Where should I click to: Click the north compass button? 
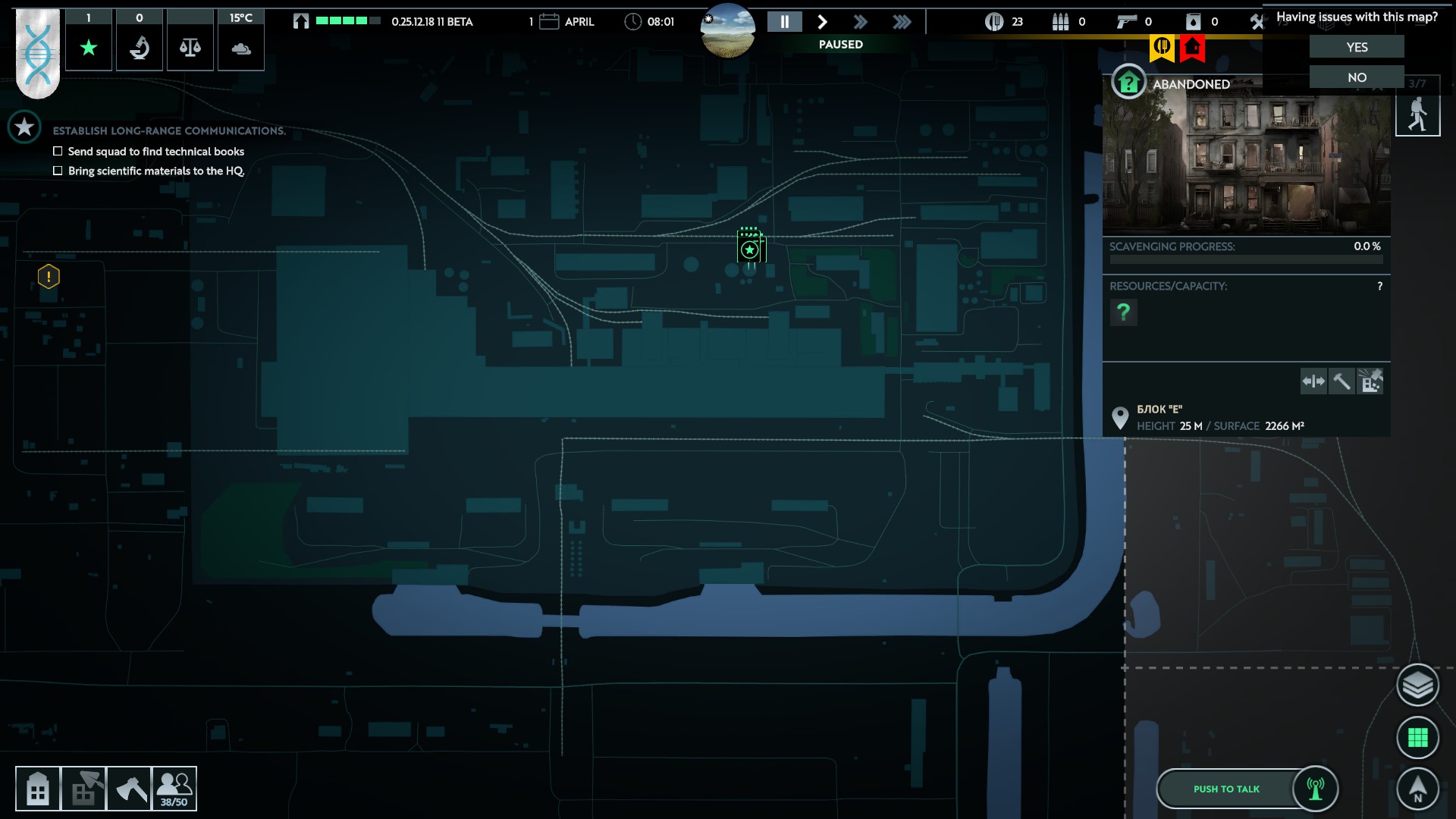(x=1417, y=789)
